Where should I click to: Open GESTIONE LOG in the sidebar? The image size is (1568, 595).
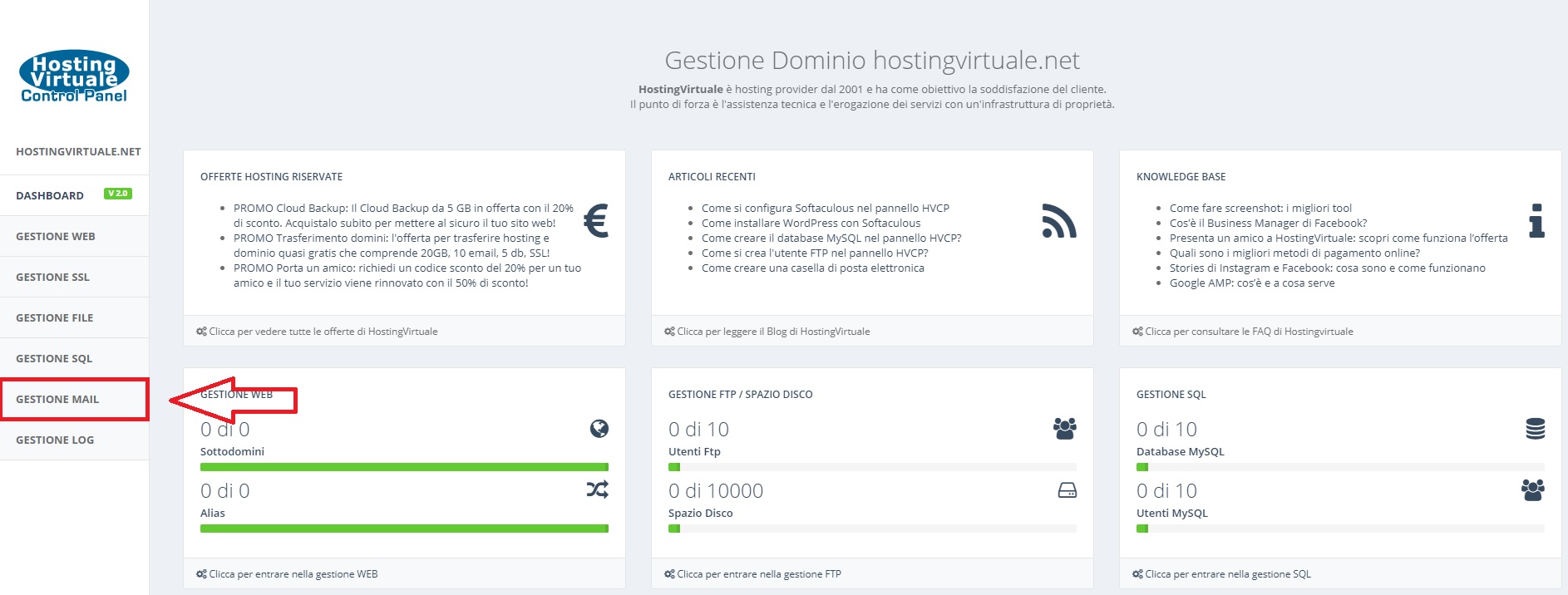point(74,440)
